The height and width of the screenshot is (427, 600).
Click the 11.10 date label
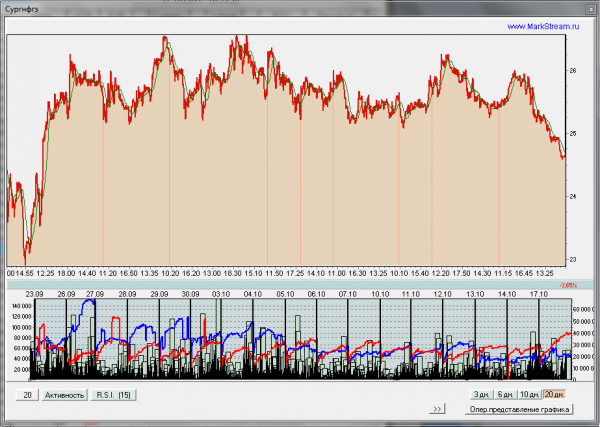pos(411,294)
